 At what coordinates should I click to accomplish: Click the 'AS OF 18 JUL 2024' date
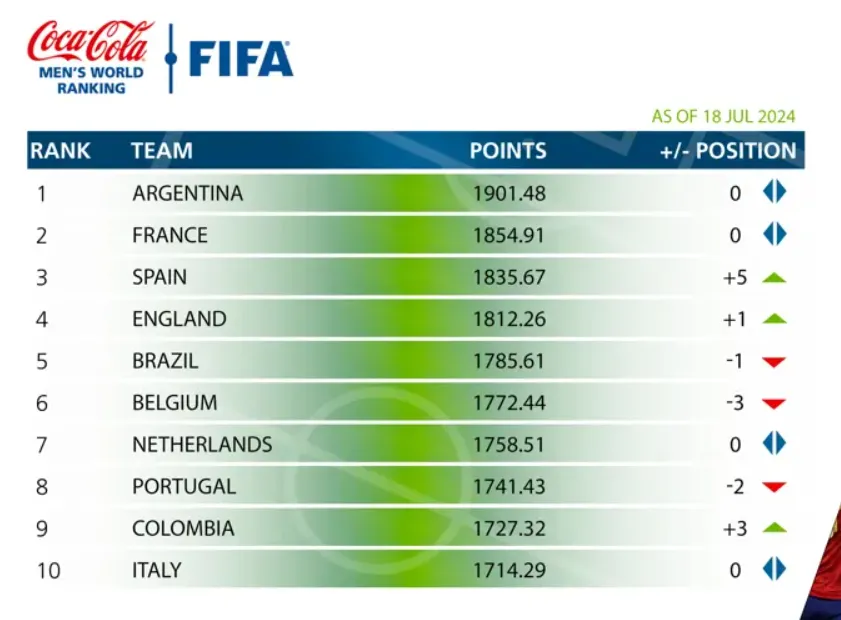click(723, 116)
